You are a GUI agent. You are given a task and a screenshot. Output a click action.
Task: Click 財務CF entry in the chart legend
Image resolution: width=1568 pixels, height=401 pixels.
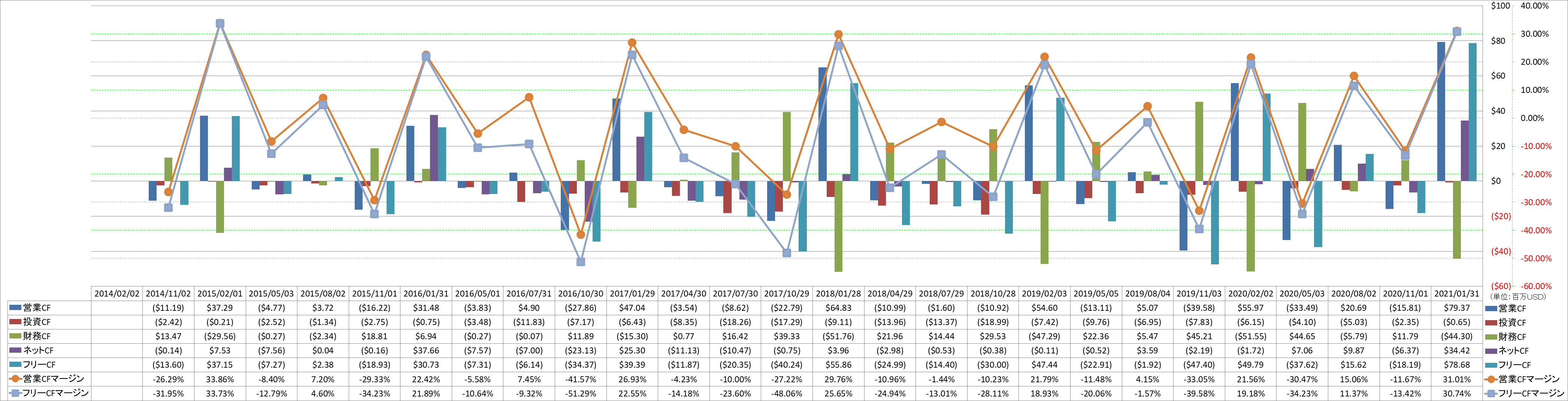coord(1506,337)
